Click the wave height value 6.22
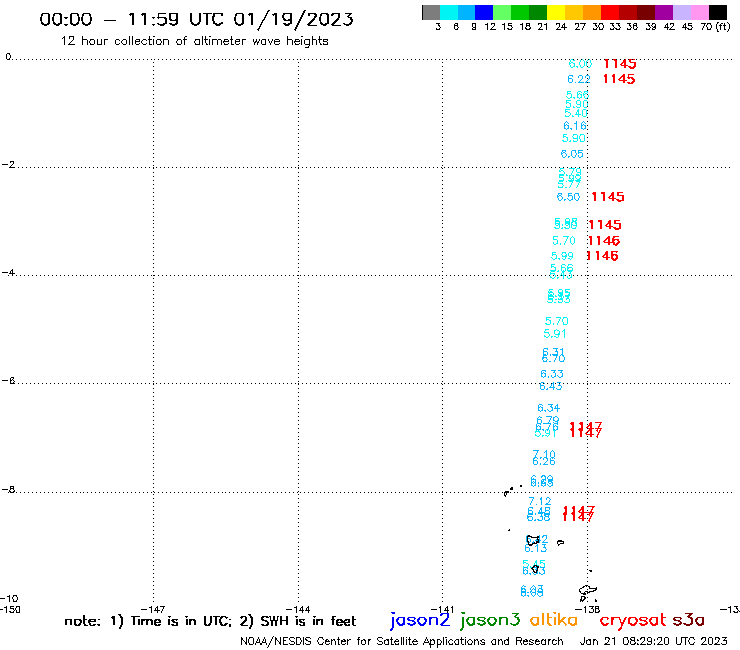The width and height of the screenshot is (740, 650). [x=579, y=79]
